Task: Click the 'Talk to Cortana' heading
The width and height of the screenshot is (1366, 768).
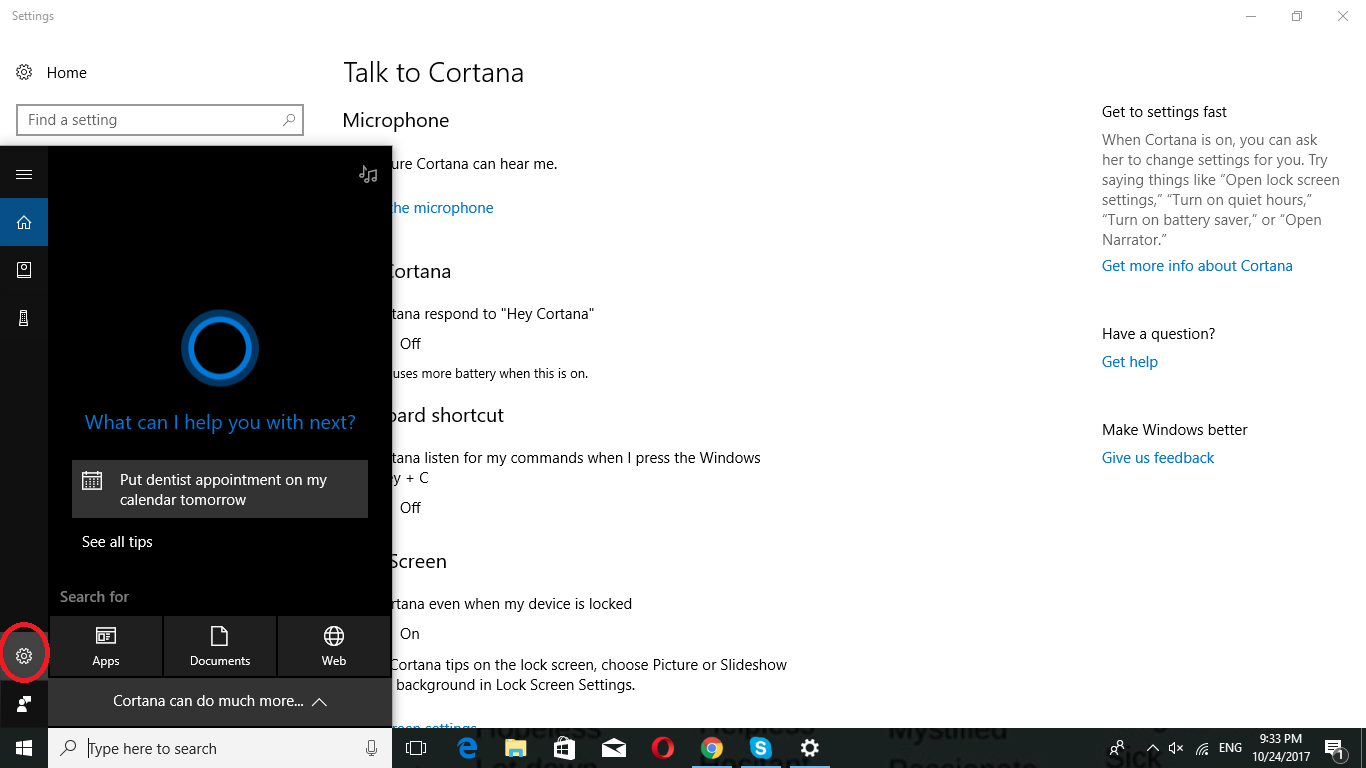Action: coord(433,73)
